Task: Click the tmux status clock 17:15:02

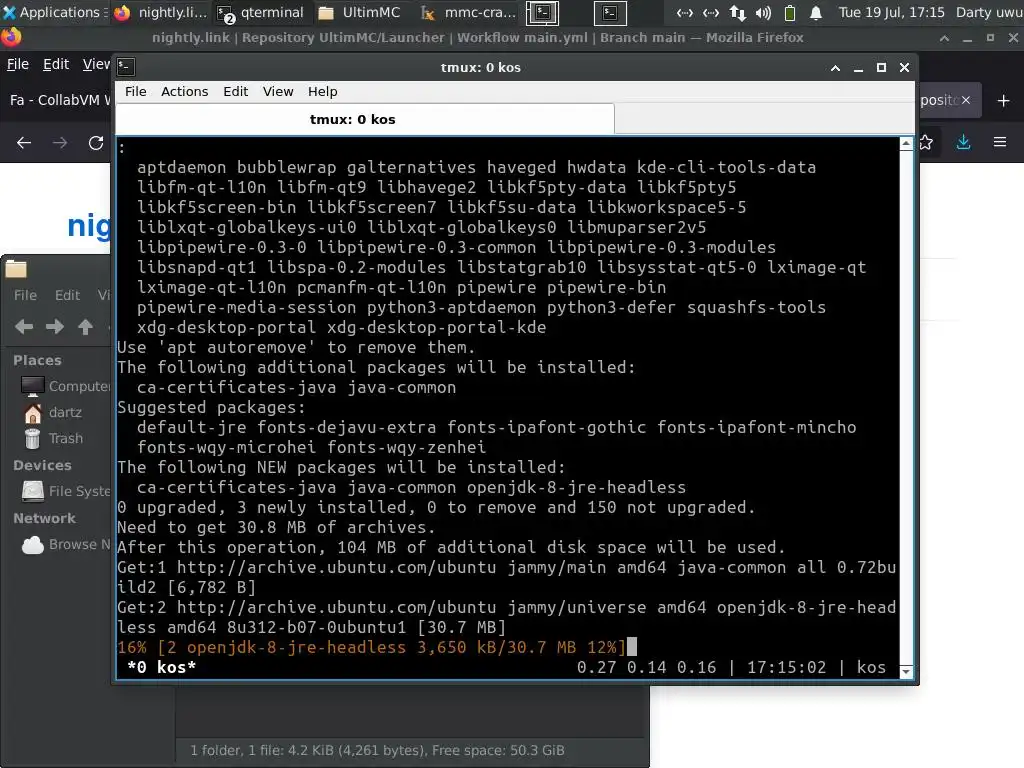Action: (786, 667)
